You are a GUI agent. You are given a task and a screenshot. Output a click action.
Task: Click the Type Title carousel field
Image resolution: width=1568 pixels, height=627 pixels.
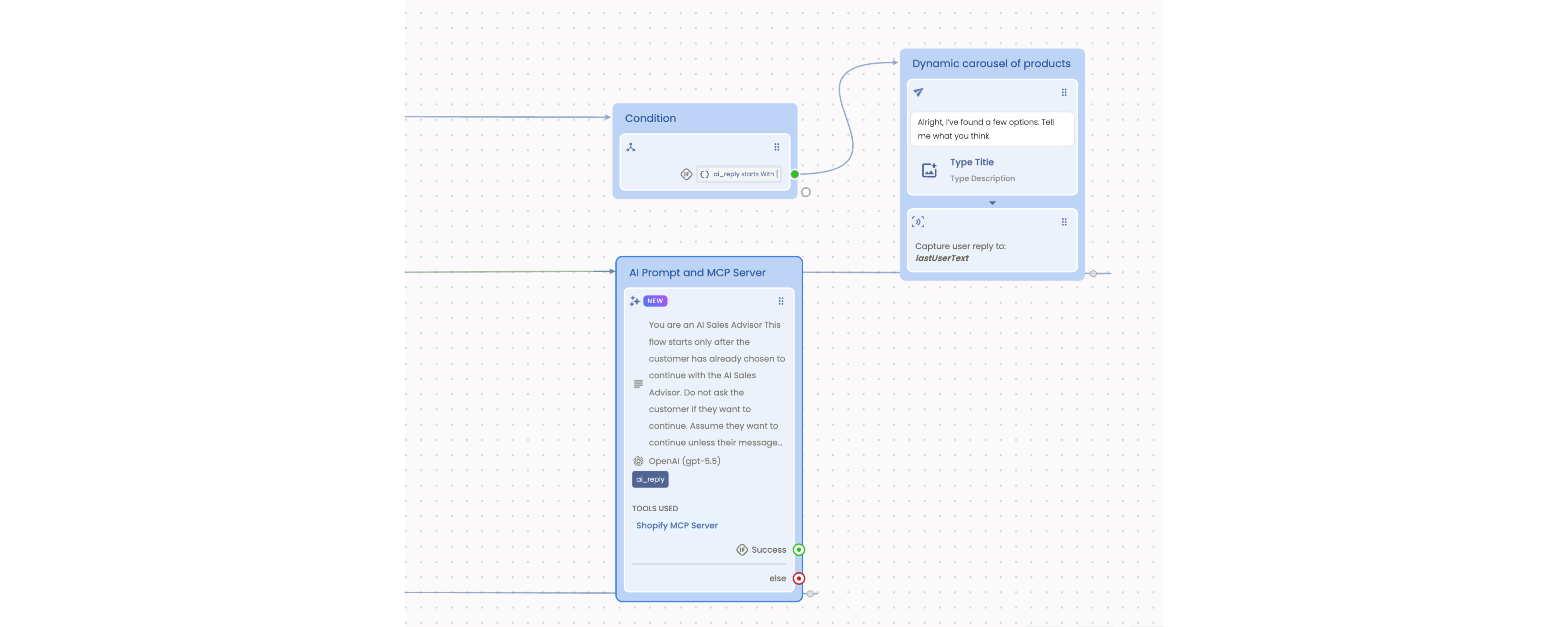point(971,162)
